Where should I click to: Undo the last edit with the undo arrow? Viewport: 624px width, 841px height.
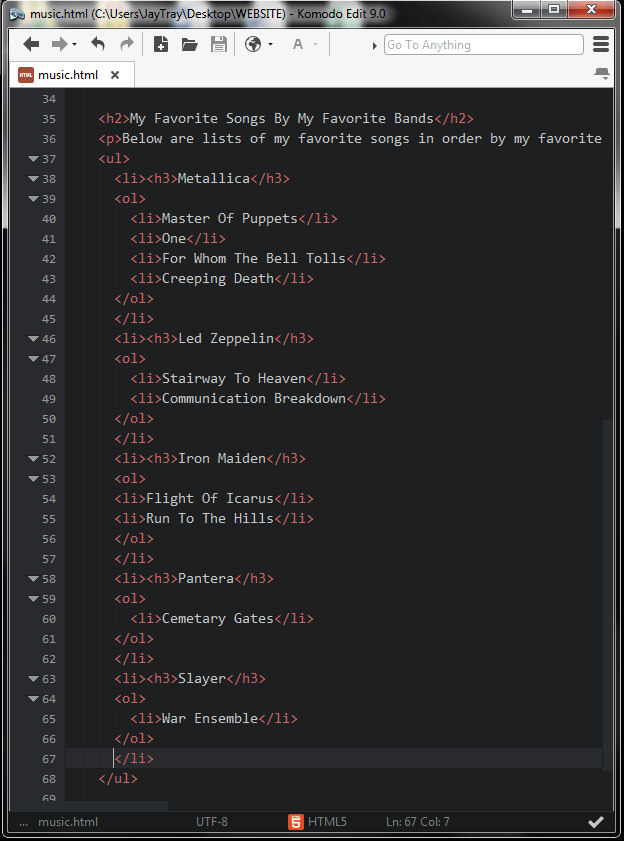click(x=96, y=44)
